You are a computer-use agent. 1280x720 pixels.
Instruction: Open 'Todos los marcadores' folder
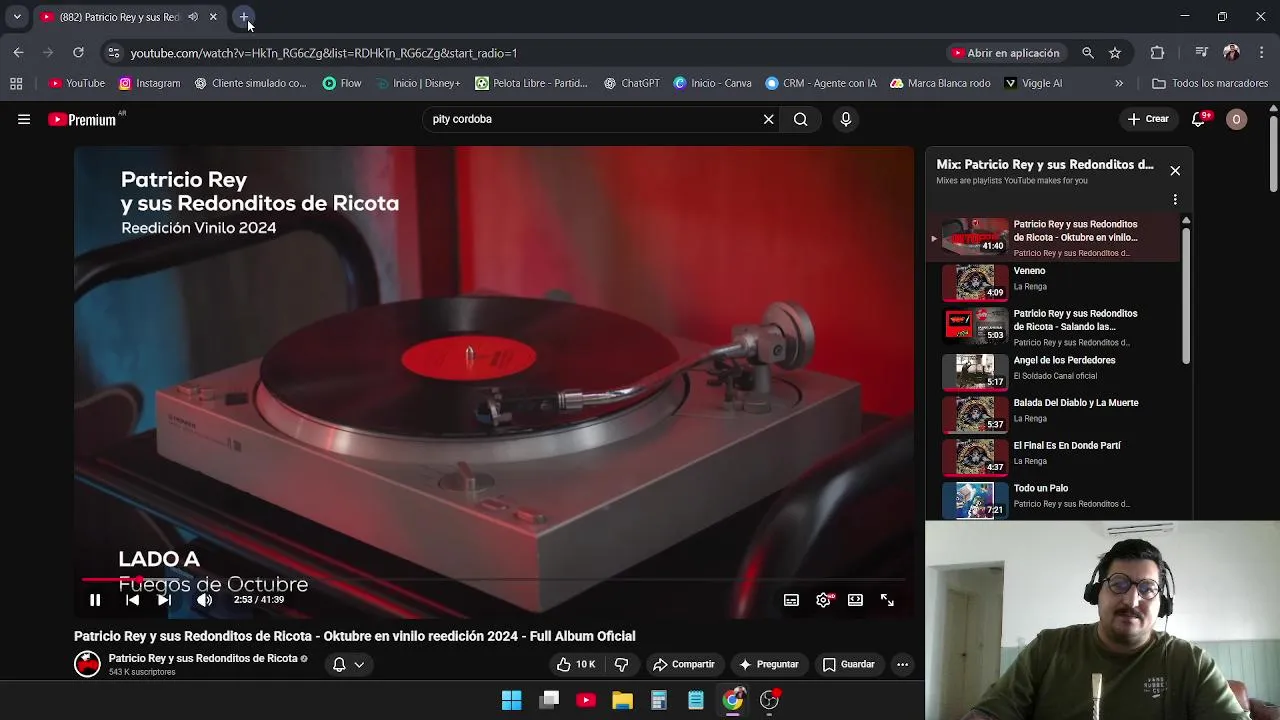tap(1210, 83)
